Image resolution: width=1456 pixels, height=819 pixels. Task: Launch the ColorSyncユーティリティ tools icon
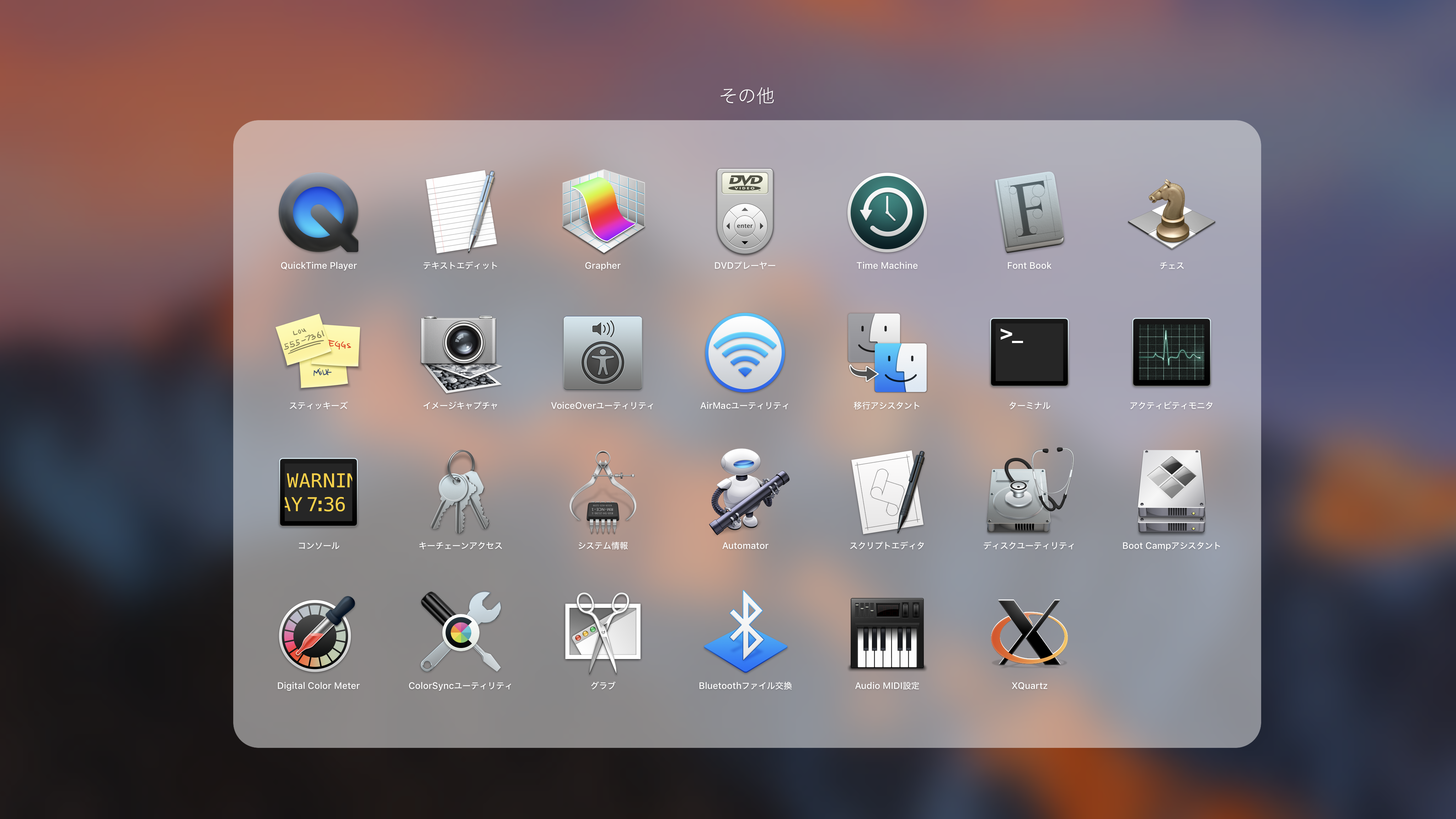pyautogui.click(x=461, y=632)
